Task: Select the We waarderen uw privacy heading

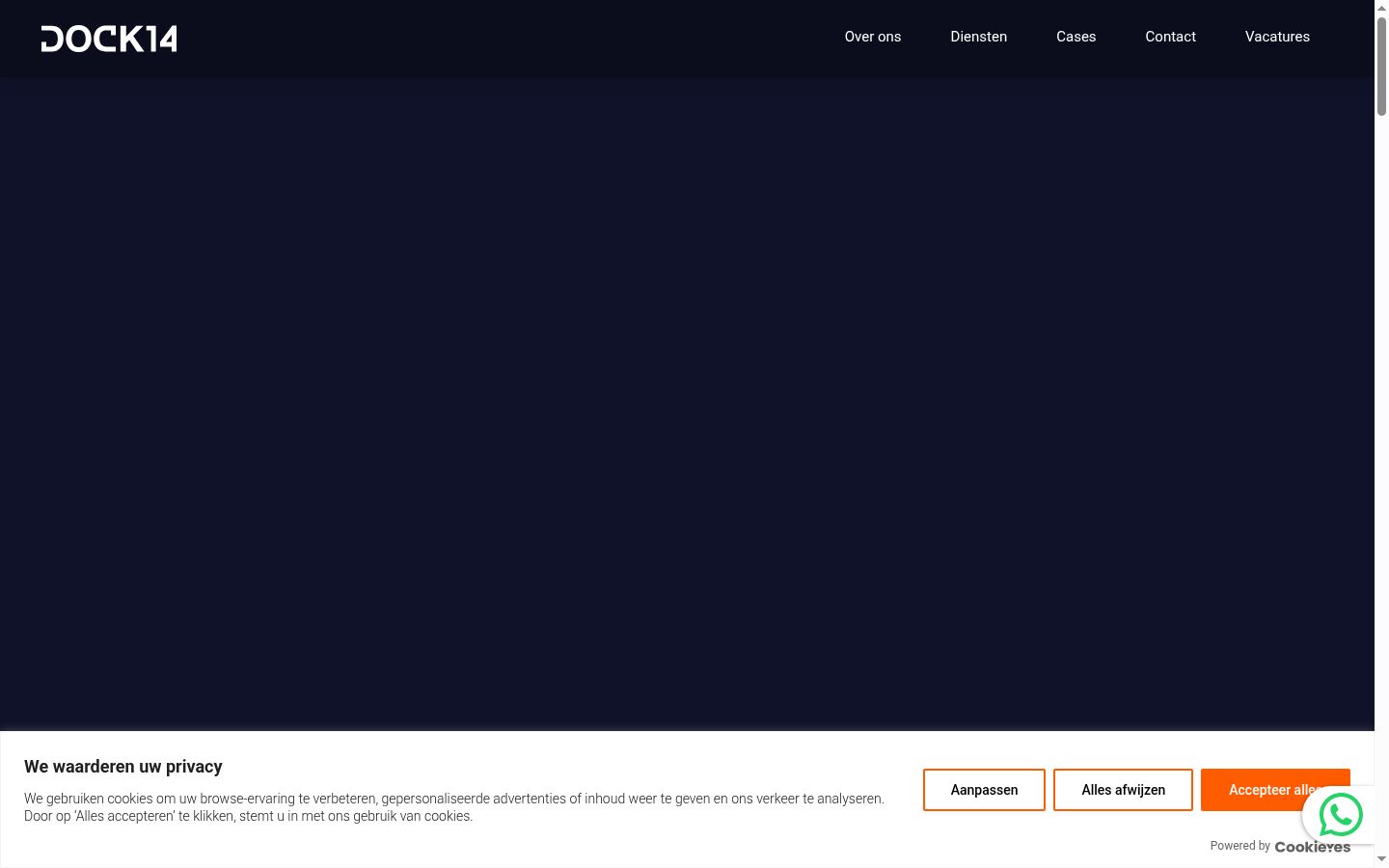Action: [x=123, y=767]
